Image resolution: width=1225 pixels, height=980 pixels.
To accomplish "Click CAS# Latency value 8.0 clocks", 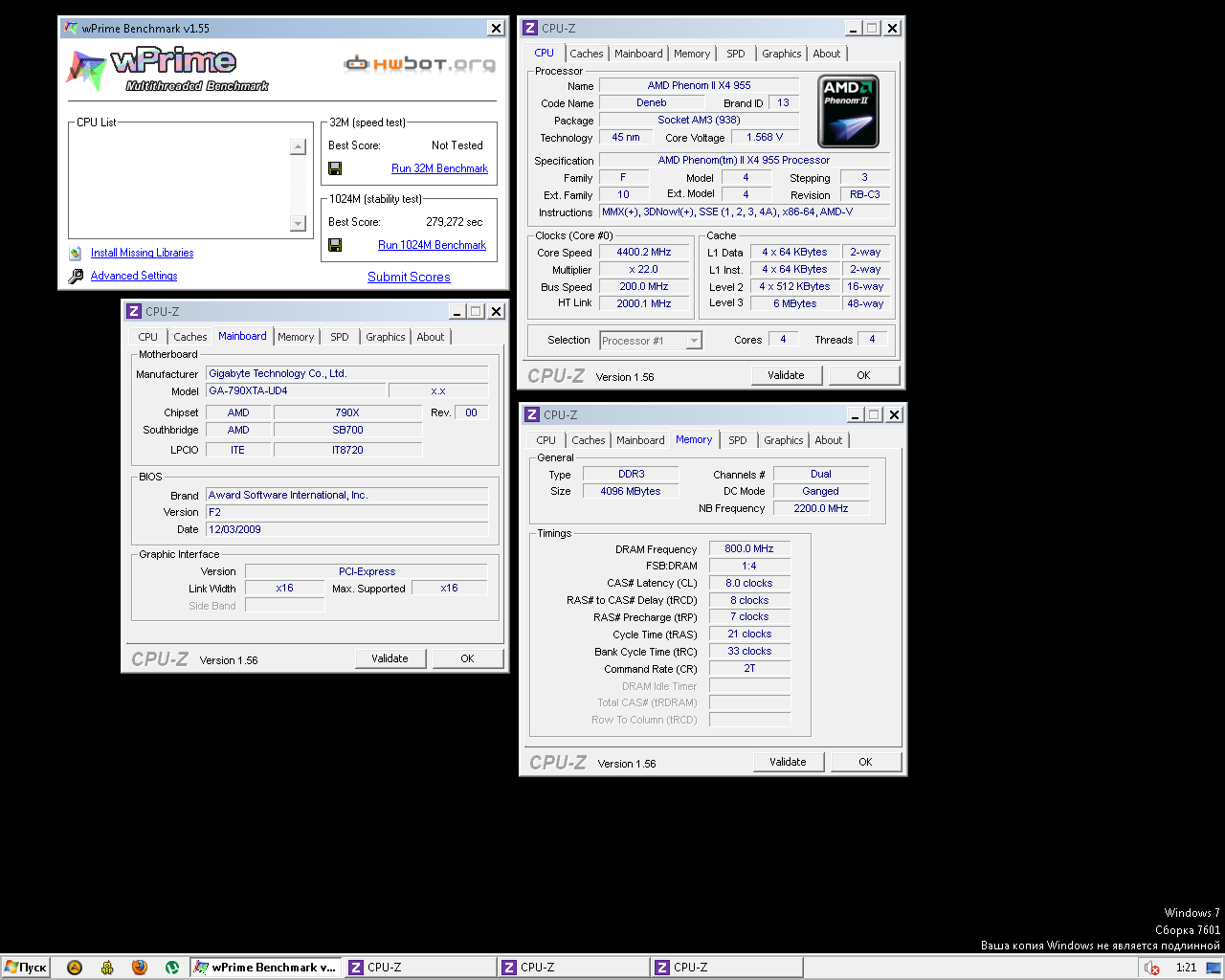I will pyautogui.click(x=749, y=584).
